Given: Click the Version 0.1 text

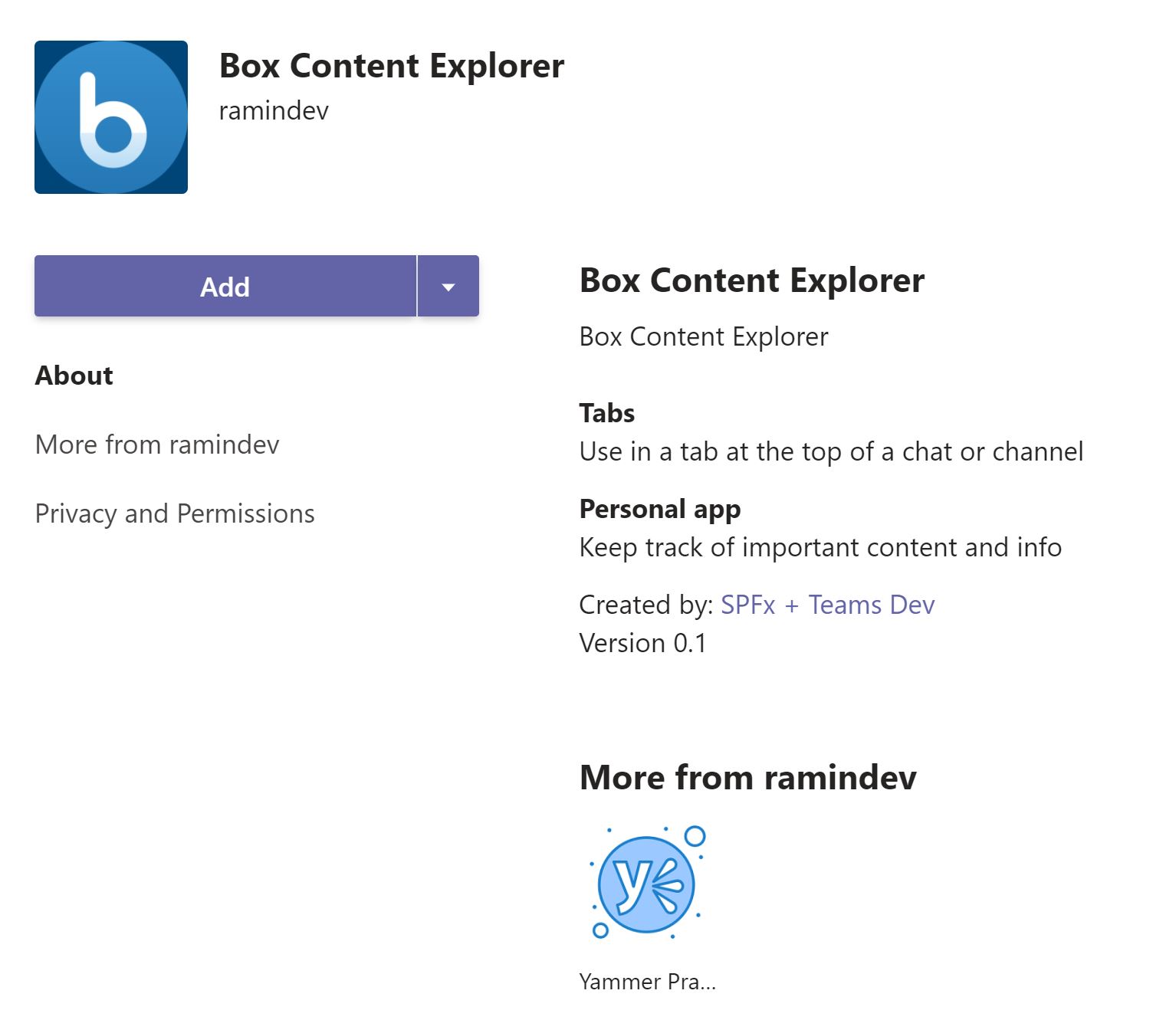Looking at the screenshot, I should click(644, 643).
